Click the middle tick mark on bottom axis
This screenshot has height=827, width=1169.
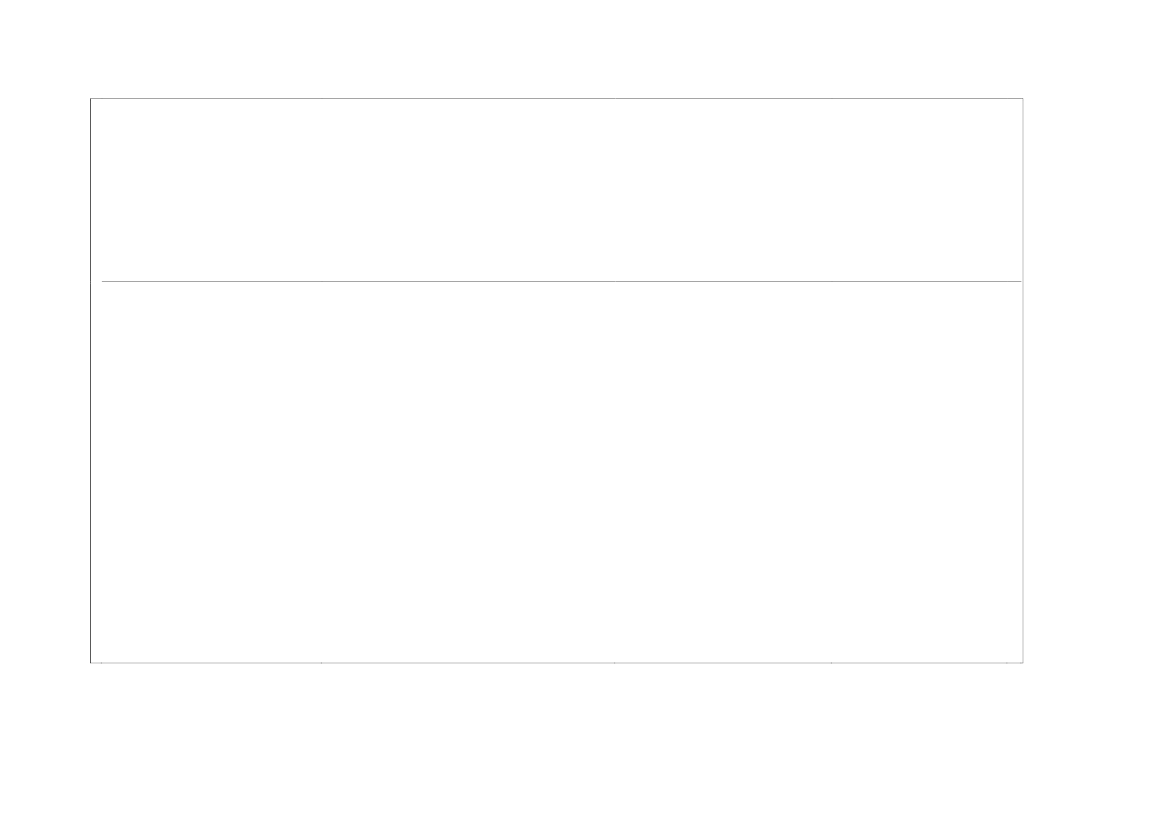[614, 663]
